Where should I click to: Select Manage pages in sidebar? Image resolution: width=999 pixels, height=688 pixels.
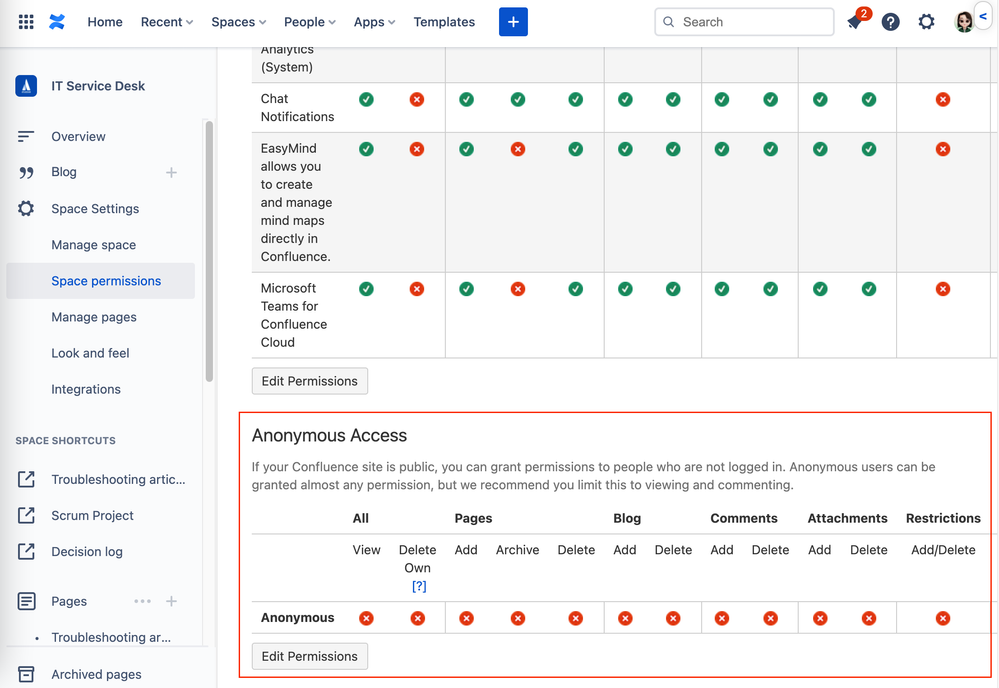pyautogui.click(x=94, y=317)
